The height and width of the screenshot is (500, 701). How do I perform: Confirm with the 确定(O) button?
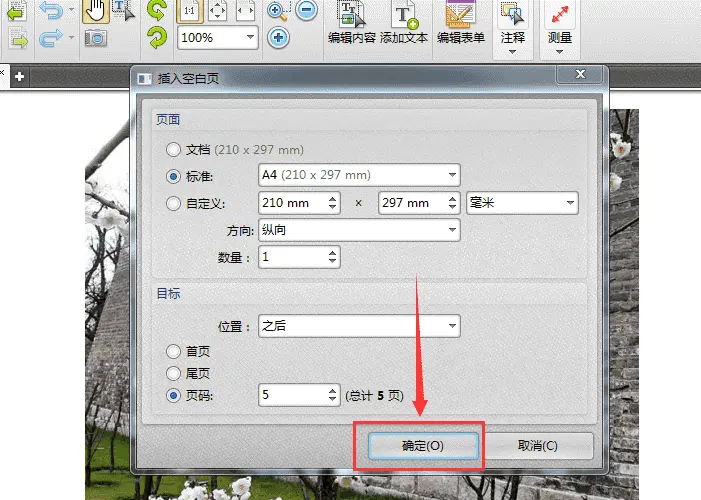(x=423, y=445)
